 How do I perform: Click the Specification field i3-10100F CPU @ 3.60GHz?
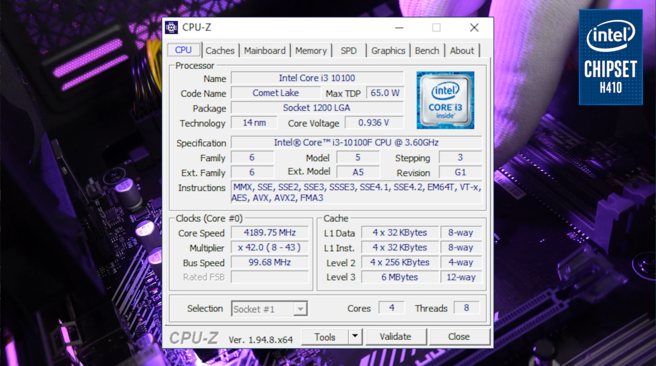coord(356,142)
